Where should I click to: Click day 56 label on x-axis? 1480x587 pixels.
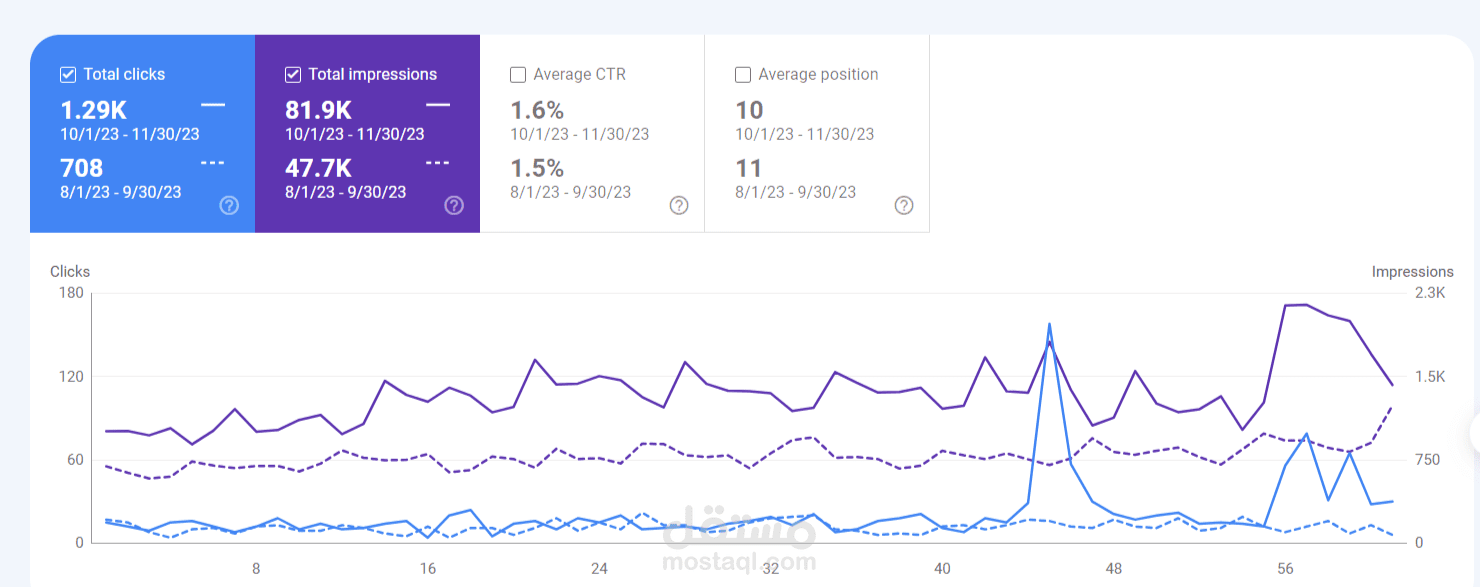click(x=1286, y=569)
